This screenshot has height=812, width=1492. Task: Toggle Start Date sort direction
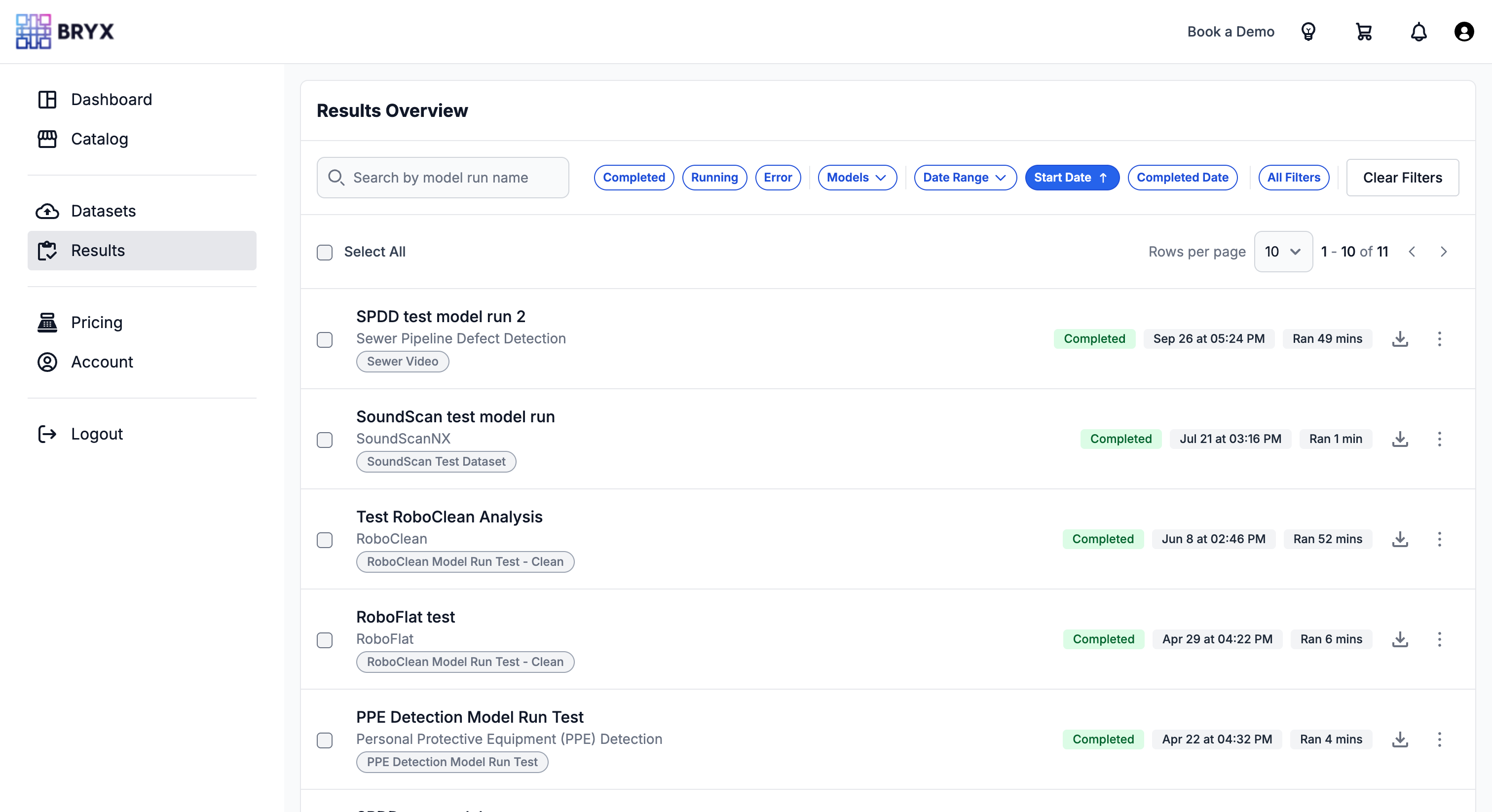pyautogui.click(x=1072, y=177)
